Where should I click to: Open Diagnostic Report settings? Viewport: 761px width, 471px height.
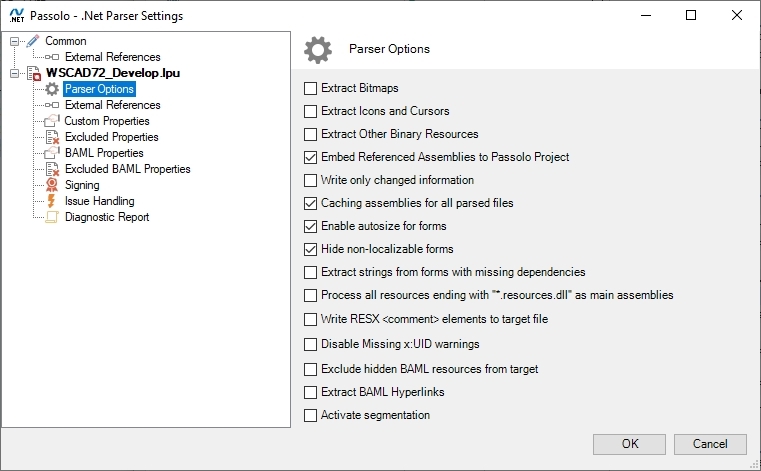point(107,217)
